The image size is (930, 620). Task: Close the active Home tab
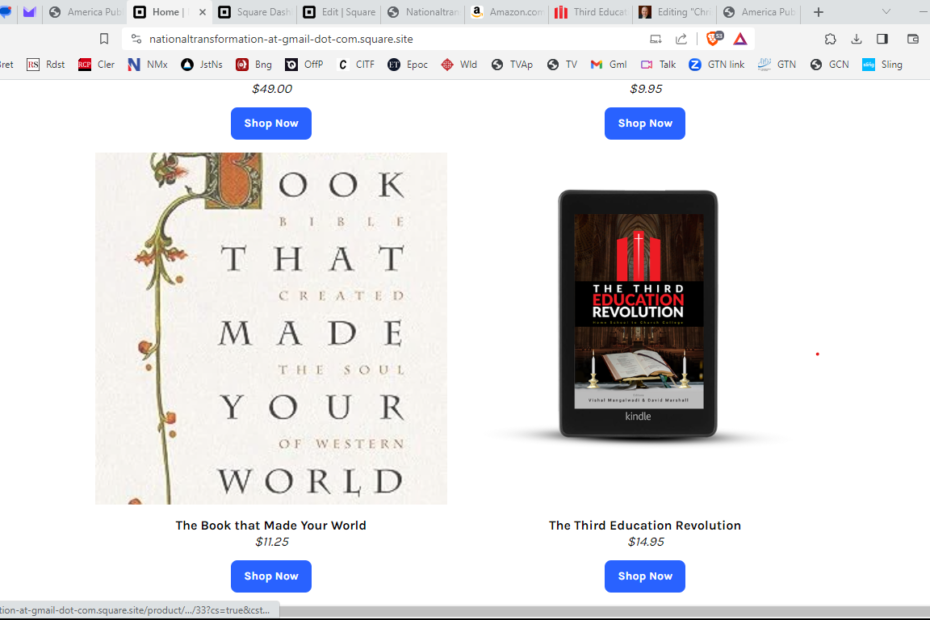[202, 12]
